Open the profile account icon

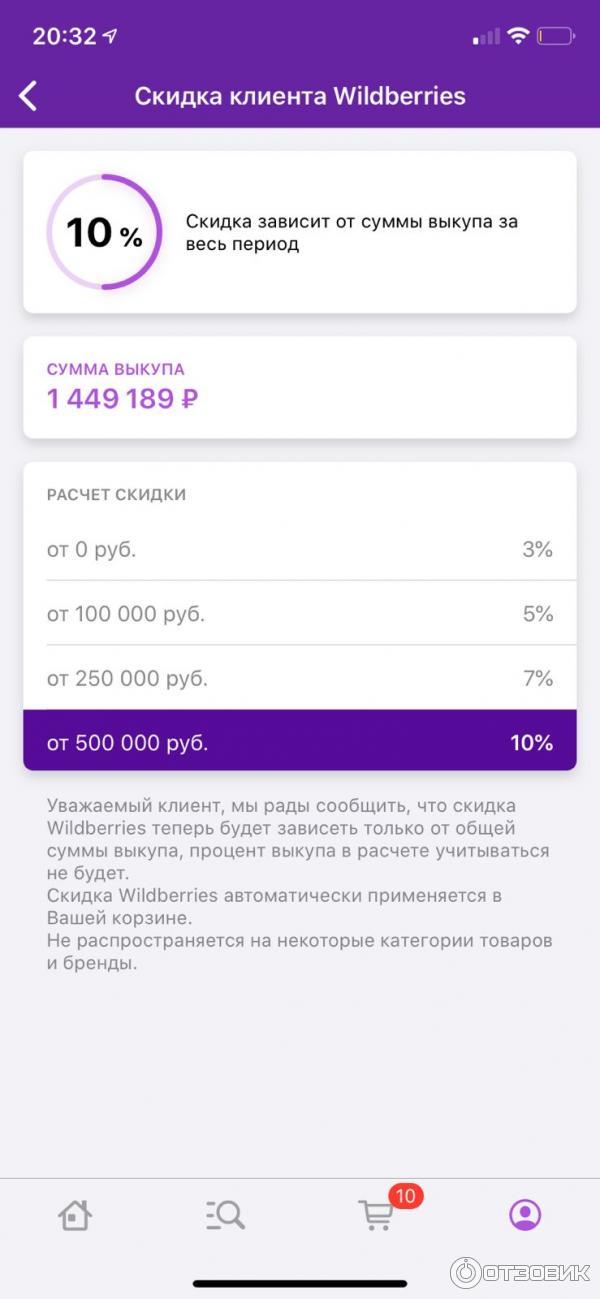tap(525, 1215)
